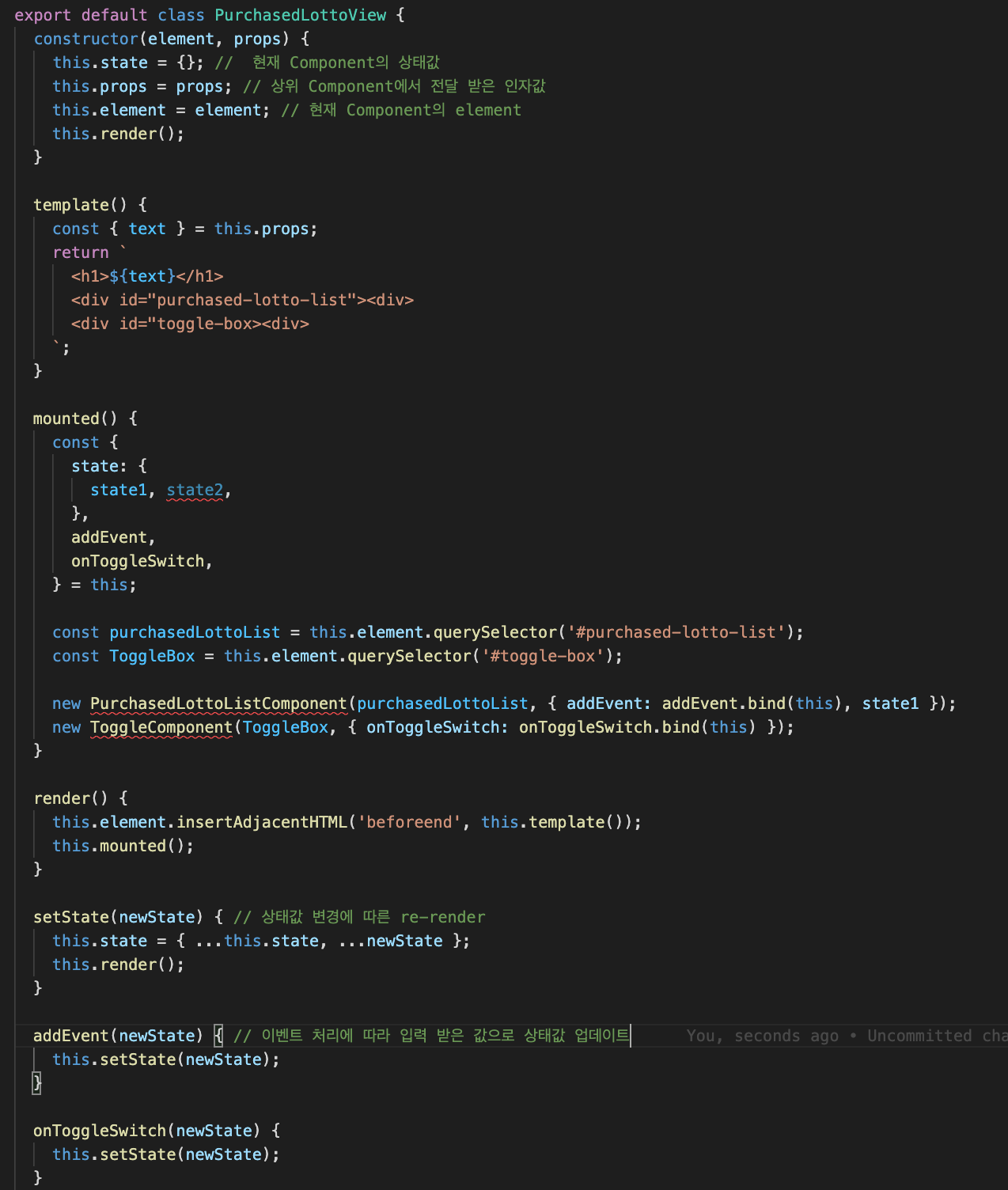Click the spread state assignment line
This screenshot has height=1190, width=1008.
(x=261, y=941)
